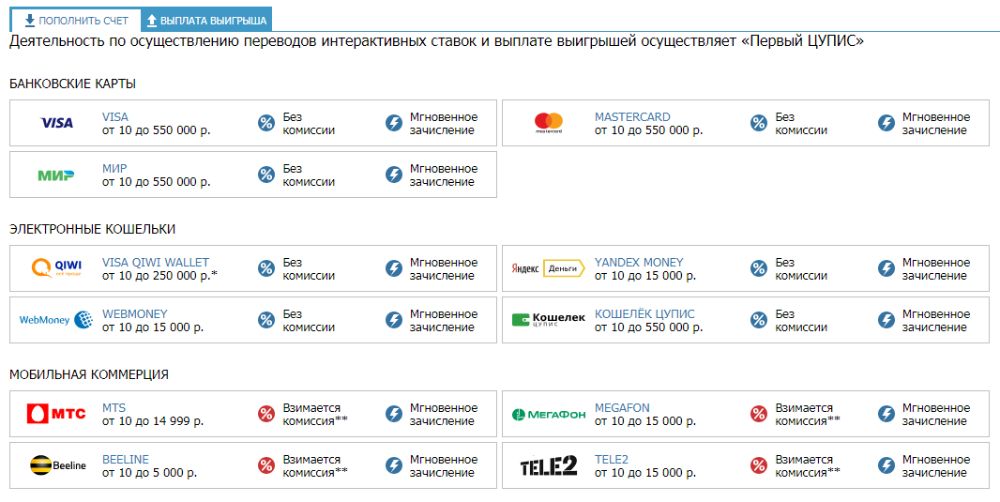Click the МегаФон logo
This screenshot has width=1000, height=502.
pos(548,415)
